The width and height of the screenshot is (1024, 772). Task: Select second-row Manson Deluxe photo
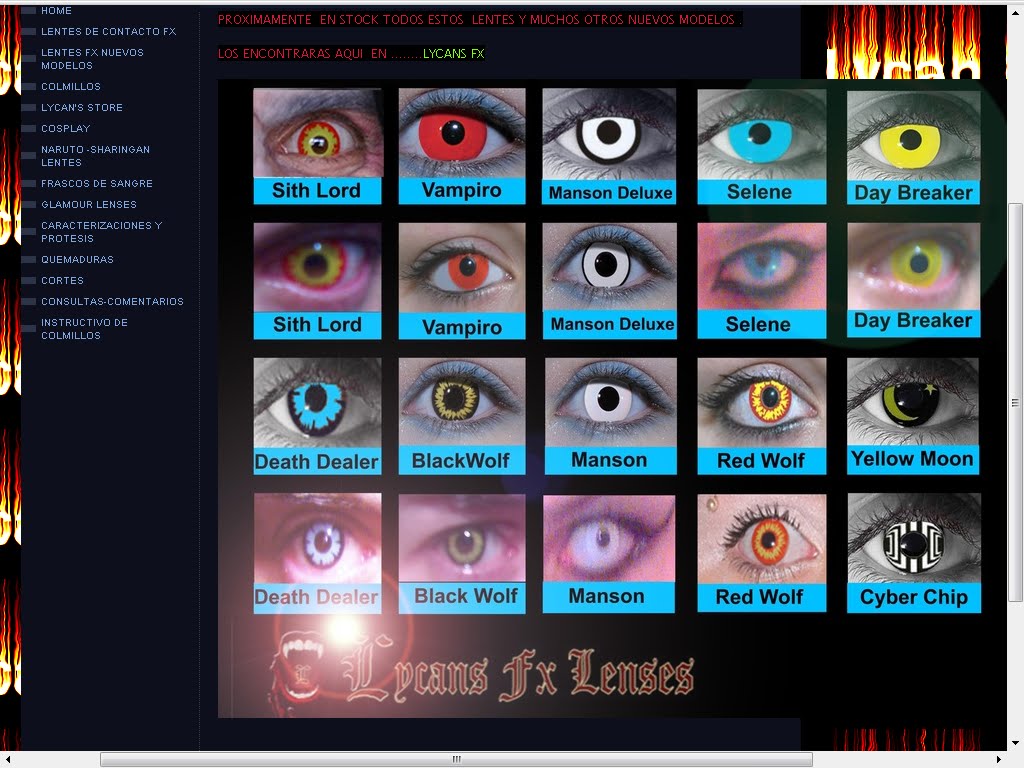[x=609, y=268]
